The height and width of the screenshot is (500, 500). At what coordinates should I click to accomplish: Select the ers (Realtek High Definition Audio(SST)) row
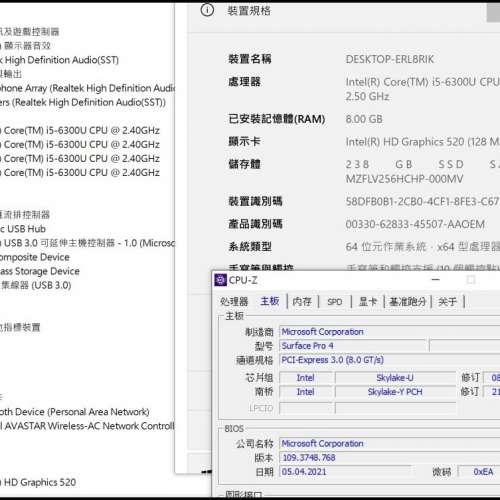(83, 102)
